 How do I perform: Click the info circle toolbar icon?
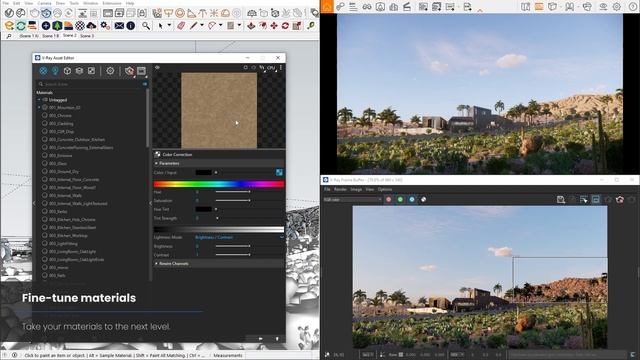coord(131,26)
